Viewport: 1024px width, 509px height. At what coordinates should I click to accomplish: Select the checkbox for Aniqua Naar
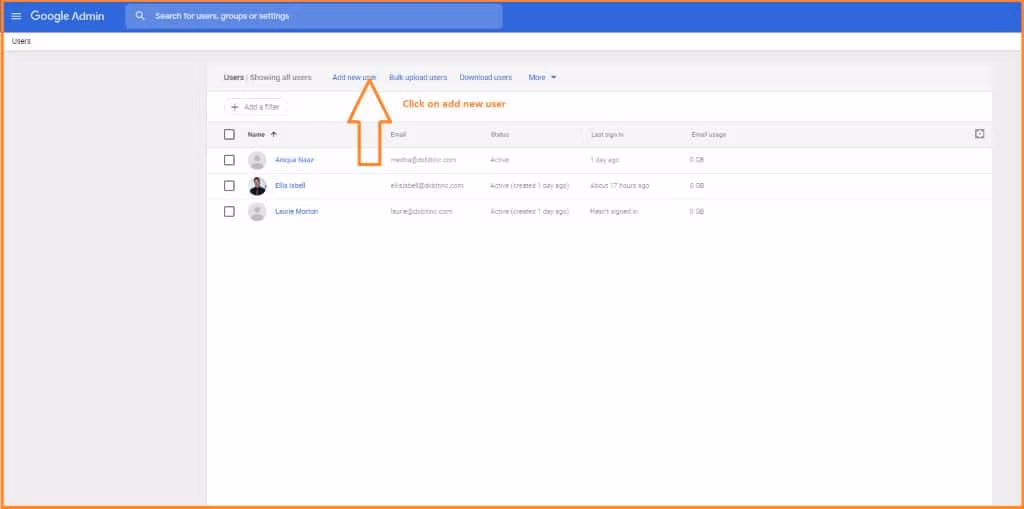click(x=229, y=160)
